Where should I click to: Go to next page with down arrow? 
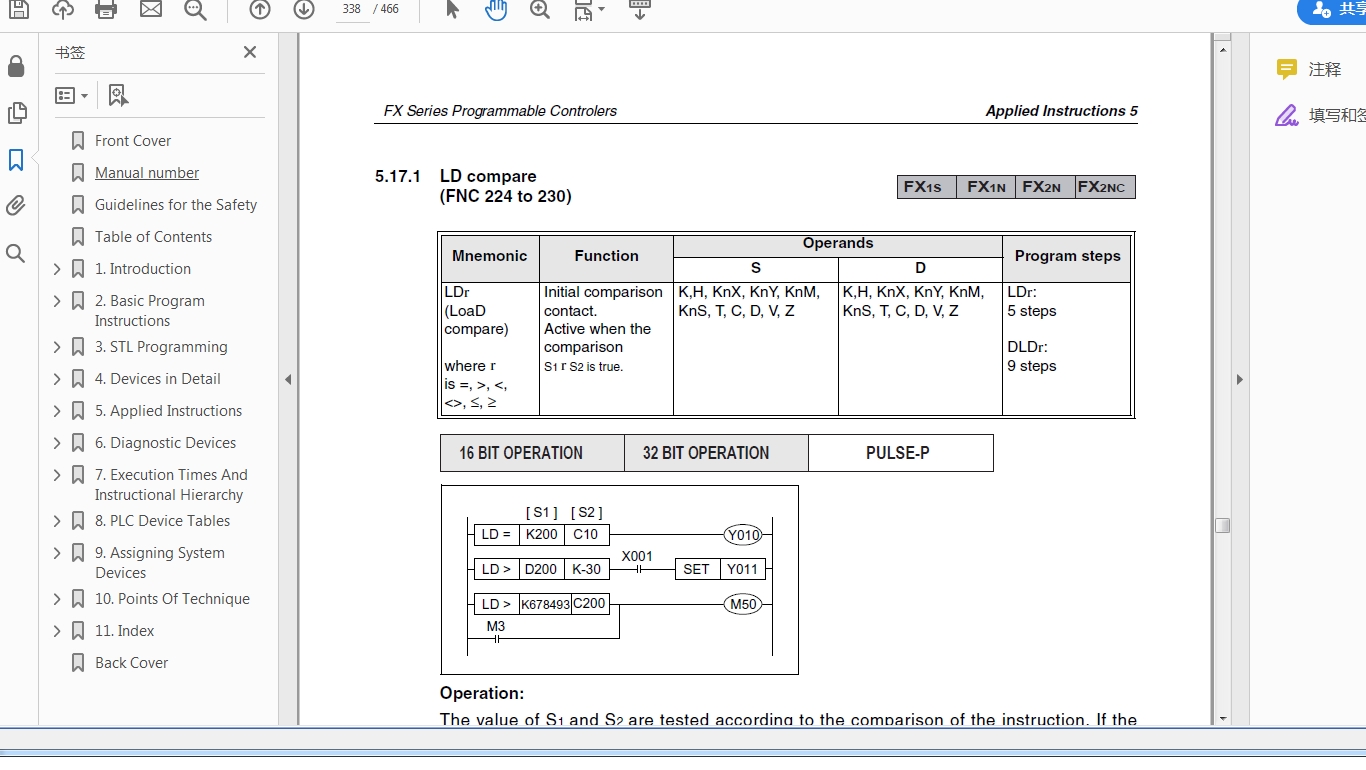(x=304, y=9)
